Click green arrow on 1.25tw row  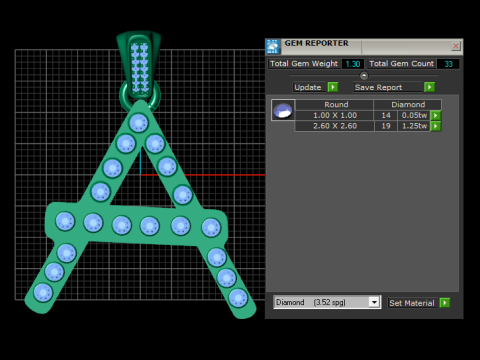[x=436, y=126]
